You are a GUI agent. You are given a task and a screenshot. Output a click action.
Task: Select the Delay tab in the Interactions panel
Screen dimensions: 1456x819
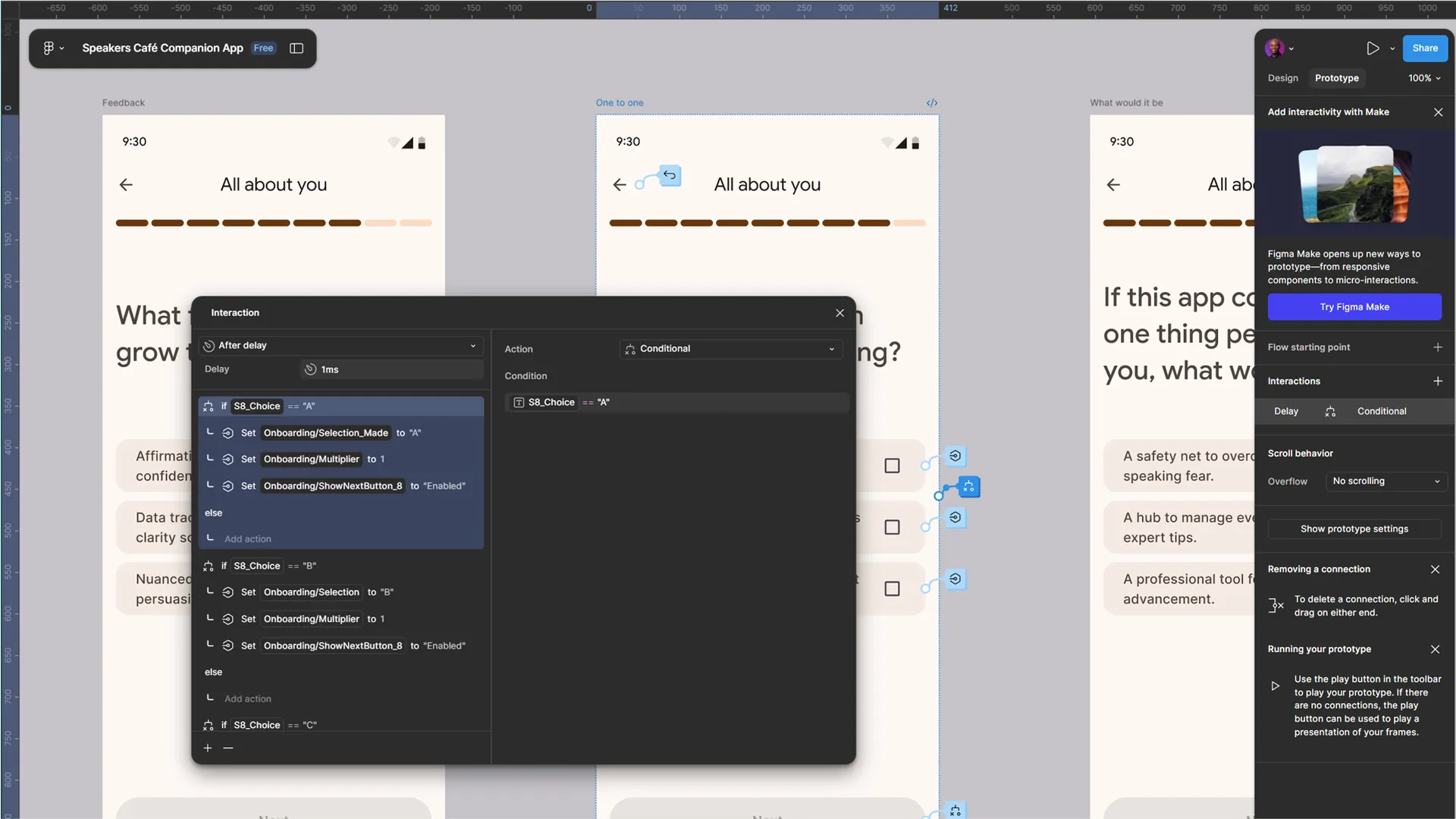(1285, 411)
